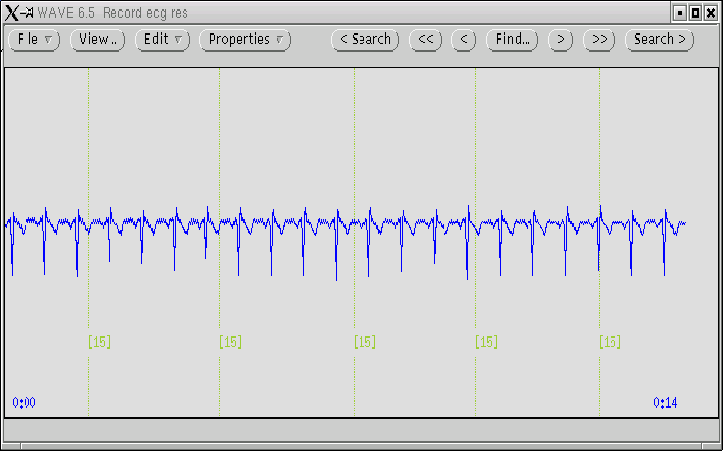Open the Find... dialog

(512, 40)
